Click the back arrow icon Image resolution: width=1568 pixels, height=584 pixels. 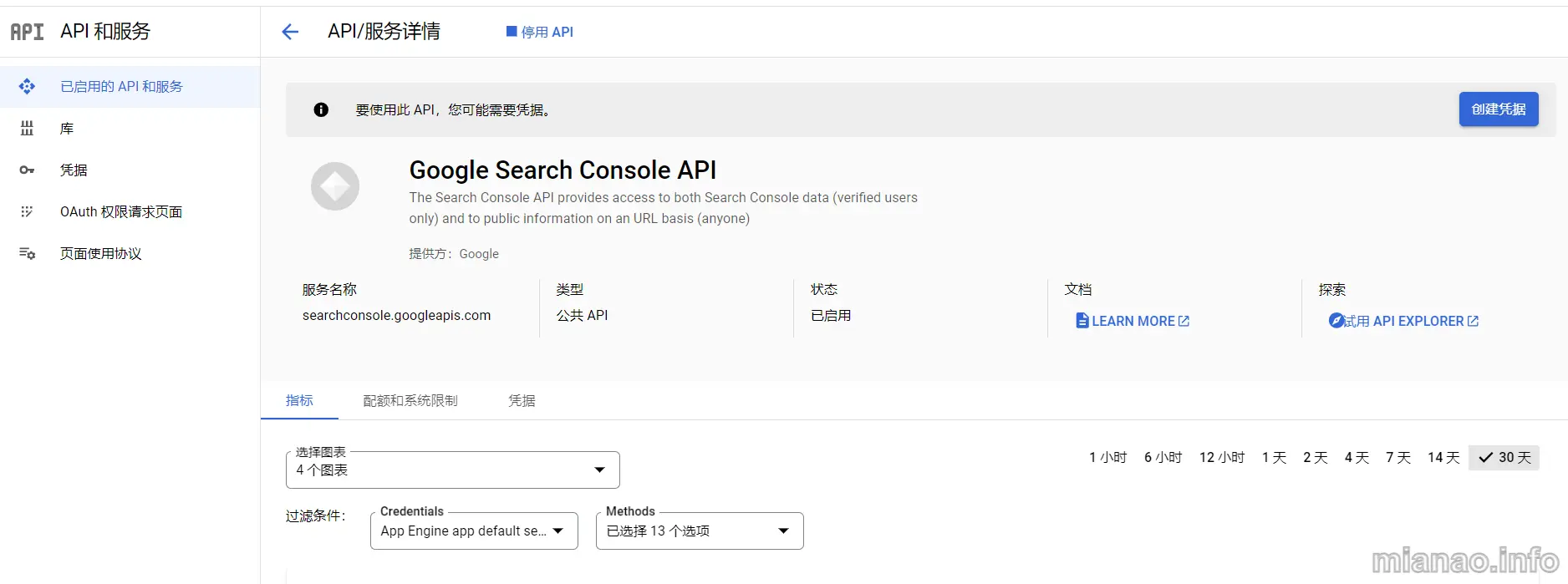coord(290,32)
